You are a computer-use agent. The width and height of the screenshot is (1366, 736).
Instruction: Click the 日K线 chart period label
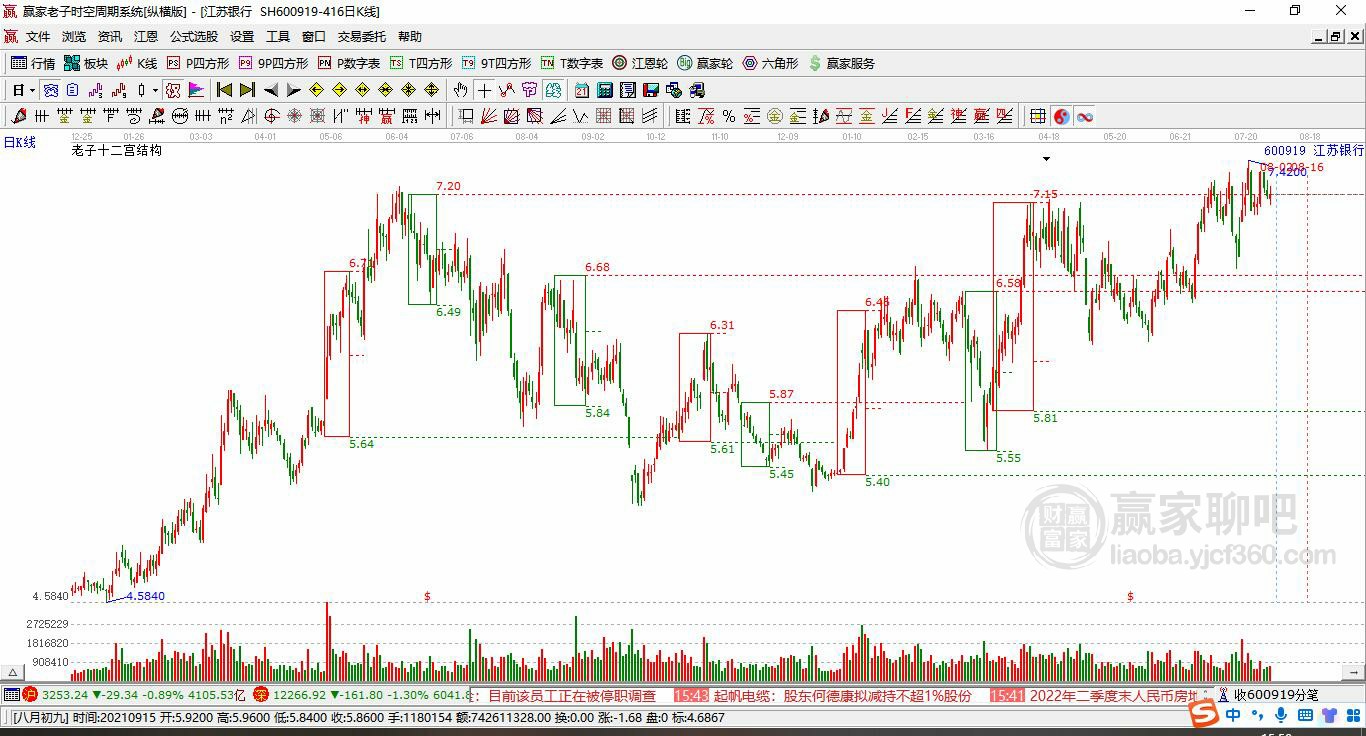point(20,143)
